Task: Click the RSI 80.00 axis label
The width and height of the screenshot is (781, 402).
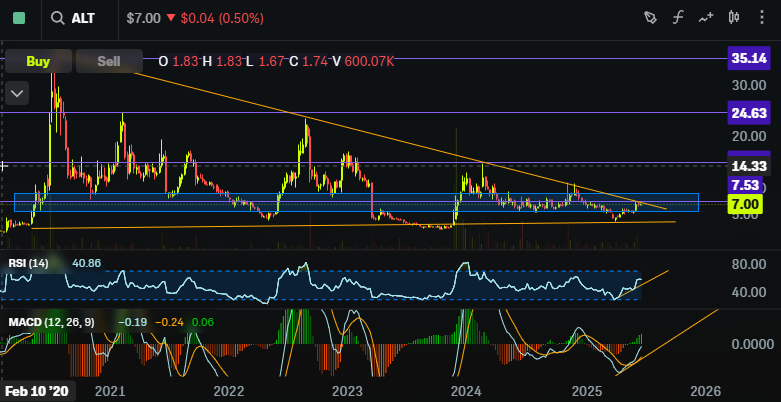Action: point(749,264)
